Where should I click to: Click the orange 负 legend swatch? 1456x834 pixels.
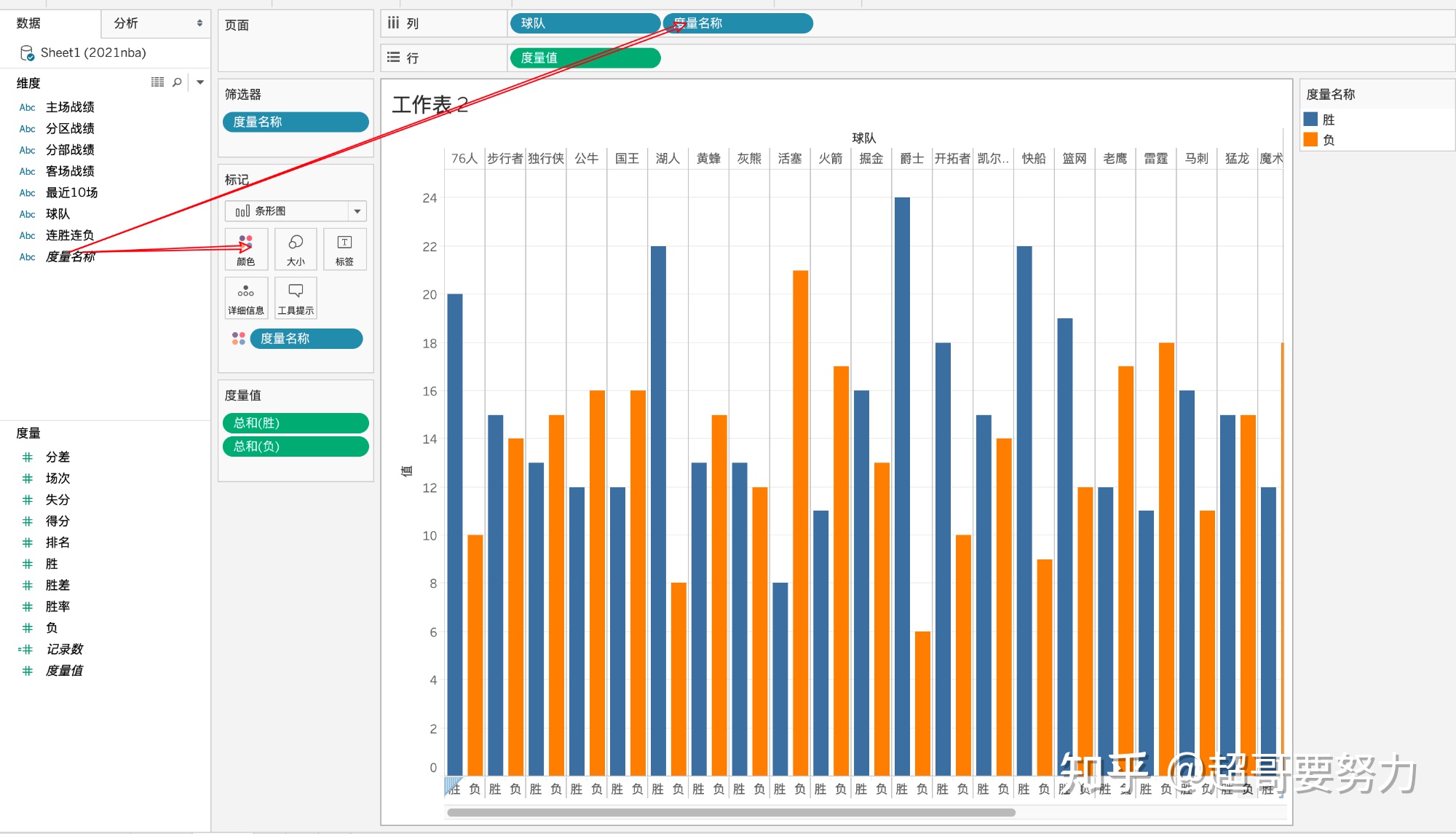tap(1310, 139)
